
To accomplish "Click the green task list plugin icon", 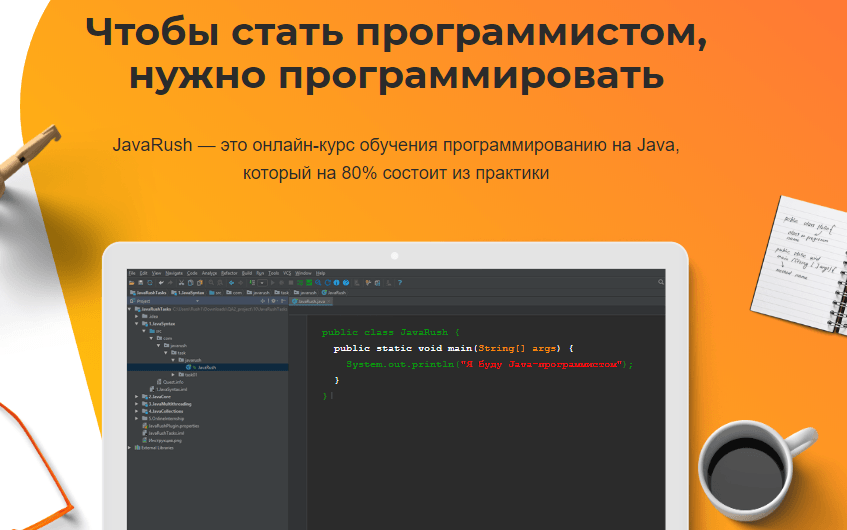I will point(300,283).
